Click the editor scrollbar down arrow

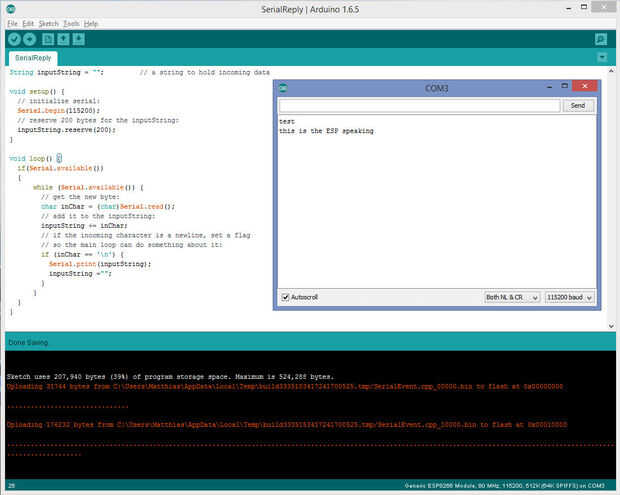611,326
